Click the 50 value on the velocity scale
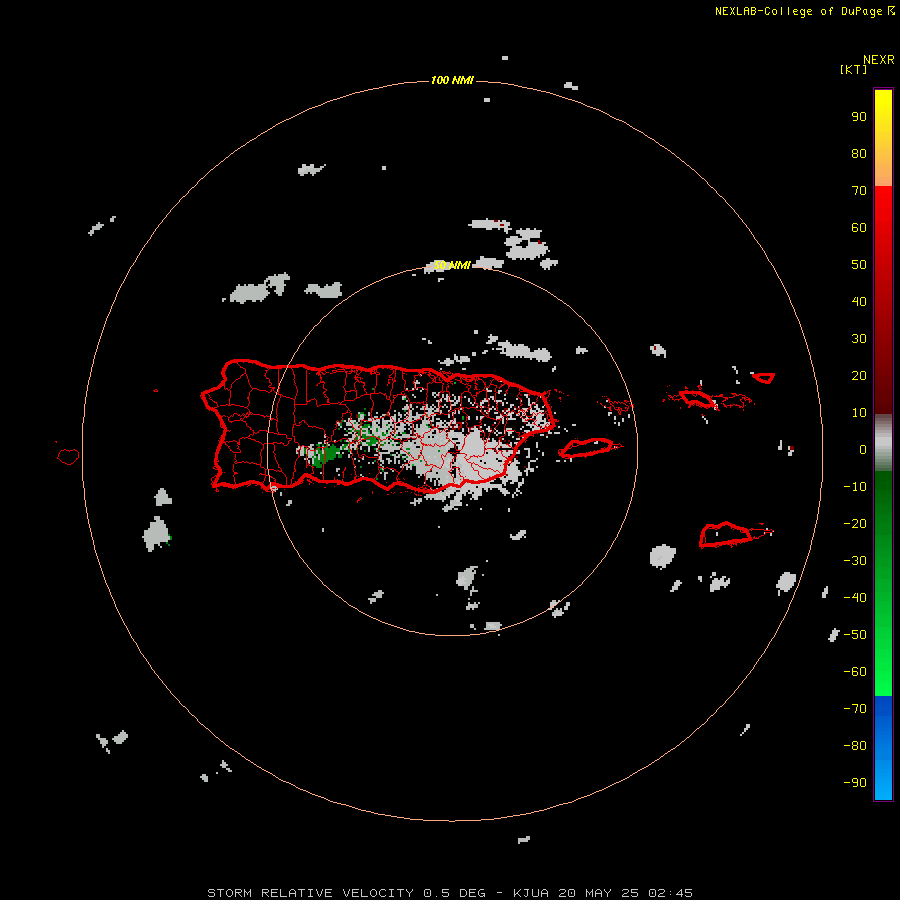Screen dimensions: 900x900 pyautogui.click(x=859, y=265)
